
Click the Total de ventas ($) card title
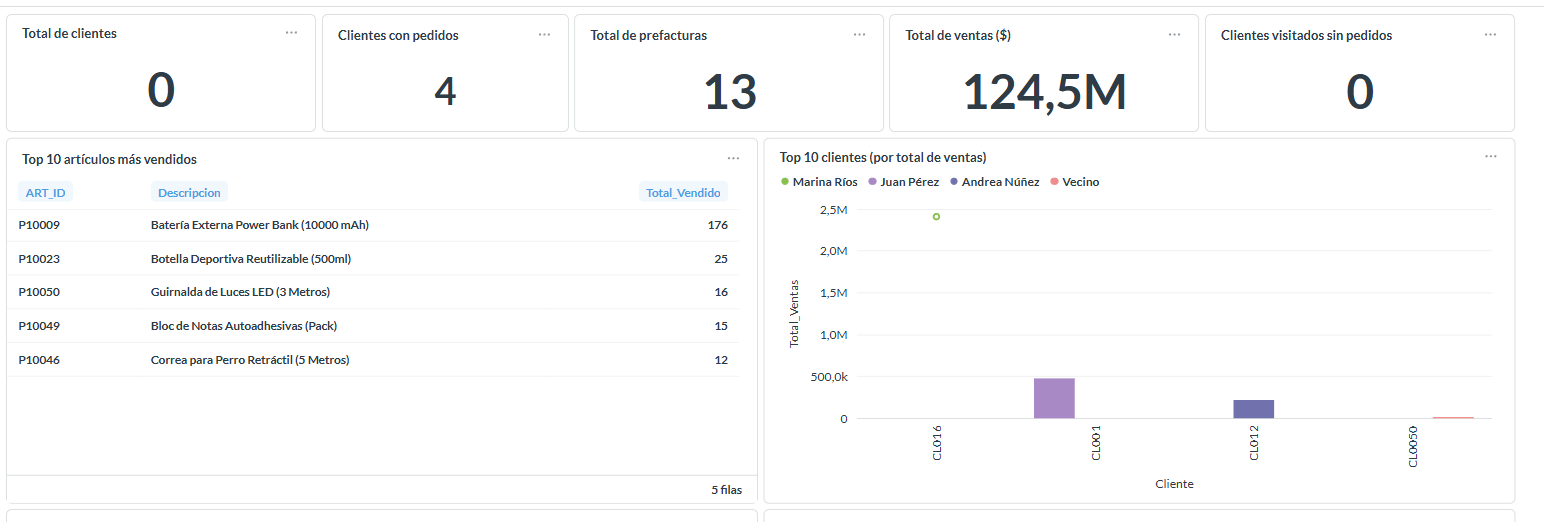(957, 35)
